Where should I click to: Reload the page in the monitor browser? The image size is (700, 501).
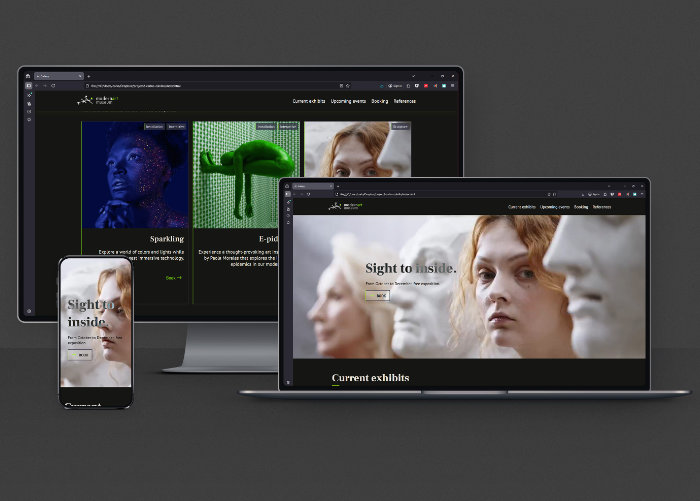[x=53, y=86]
